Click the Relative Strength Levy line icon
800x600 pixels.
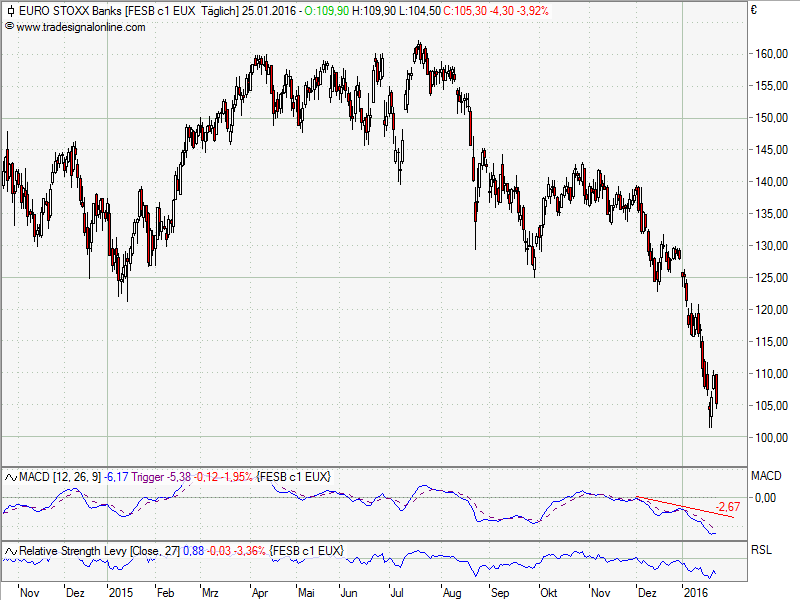coord(10,551)
